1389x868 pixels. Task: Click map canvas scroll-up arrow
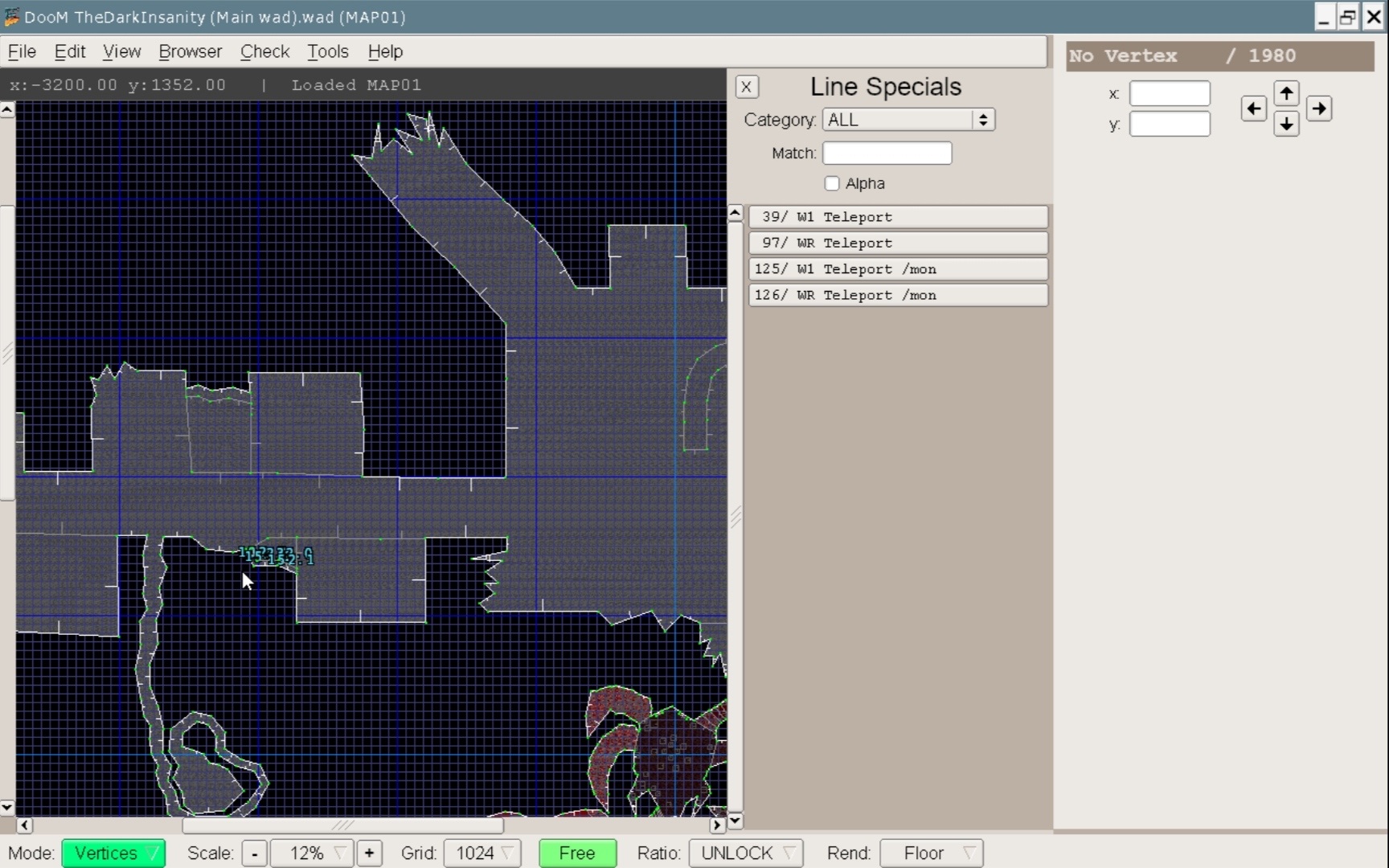pyautogui.click(x=7, y=109)
